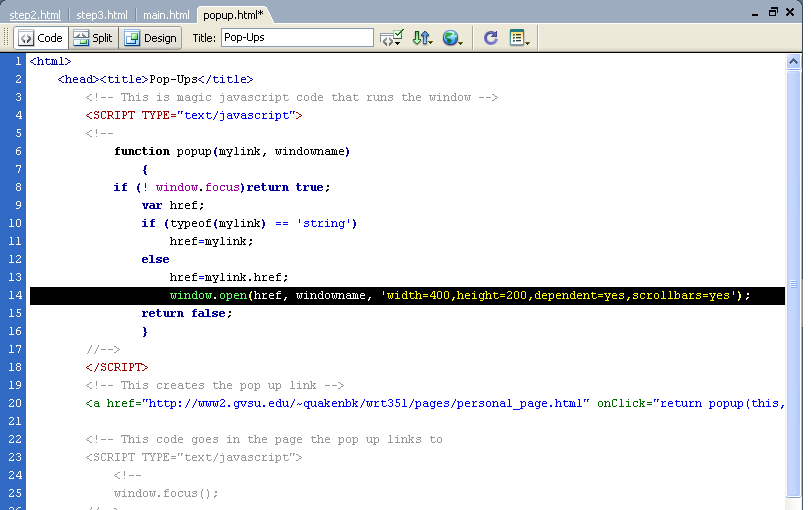Click line number 25 in gutter
Screen dimensions: 811x510
tap(15, 493)
